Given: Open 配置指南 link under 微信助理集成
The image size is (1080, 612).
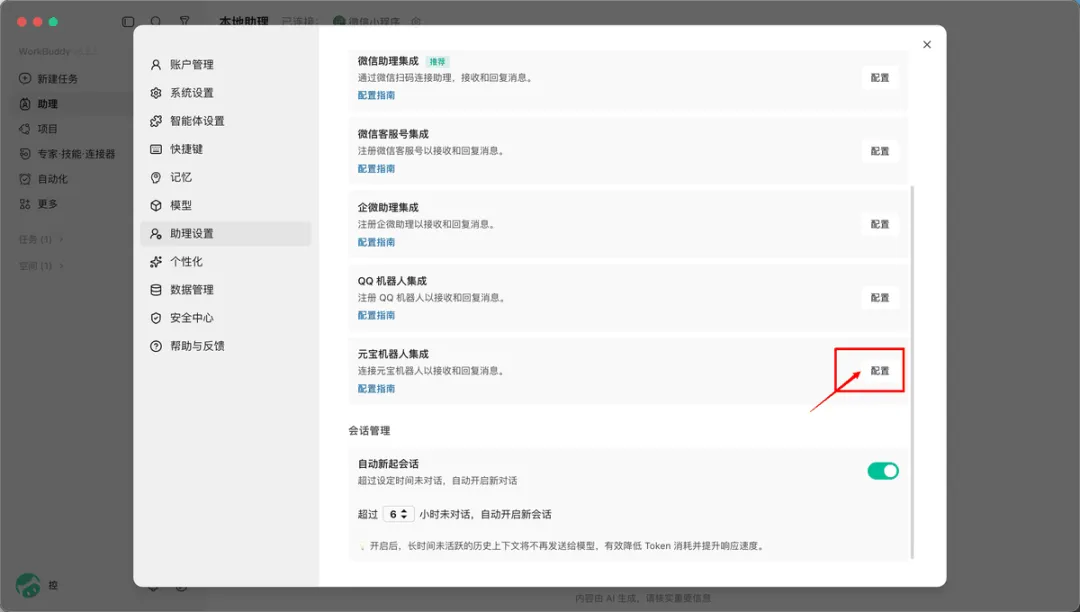Looking at the screenshot, I should click(x=376, y=96).
